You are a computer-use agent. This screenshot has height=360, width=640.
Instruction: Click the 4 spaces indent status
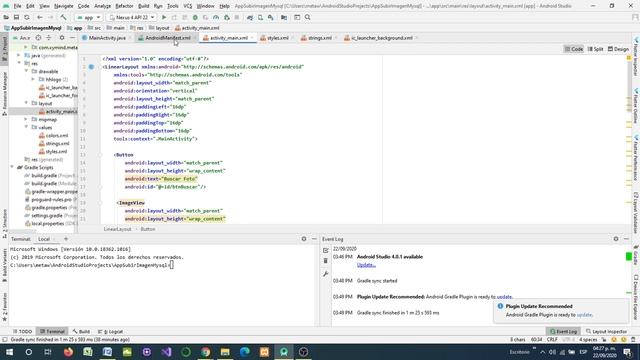tap(588, 340)
